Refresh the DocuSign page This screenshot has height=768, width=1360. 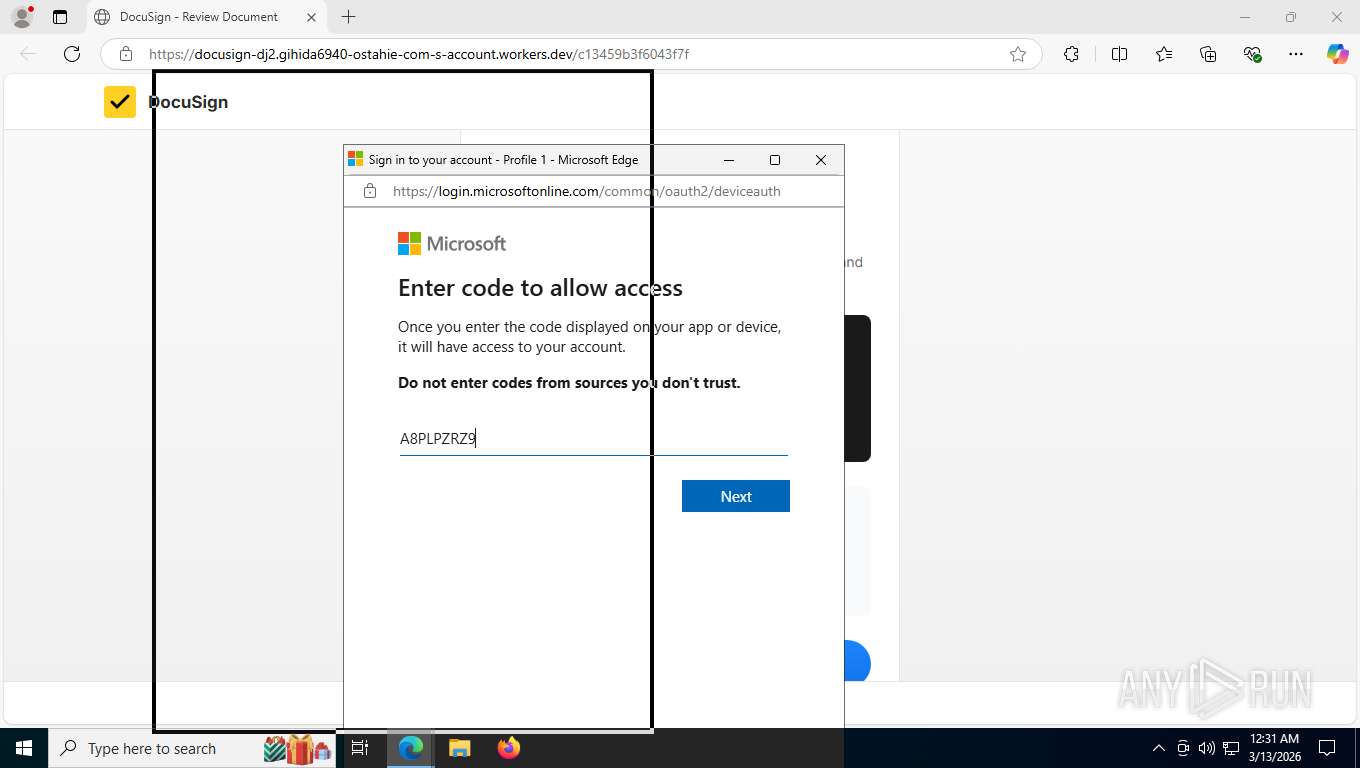coord(72,54)
